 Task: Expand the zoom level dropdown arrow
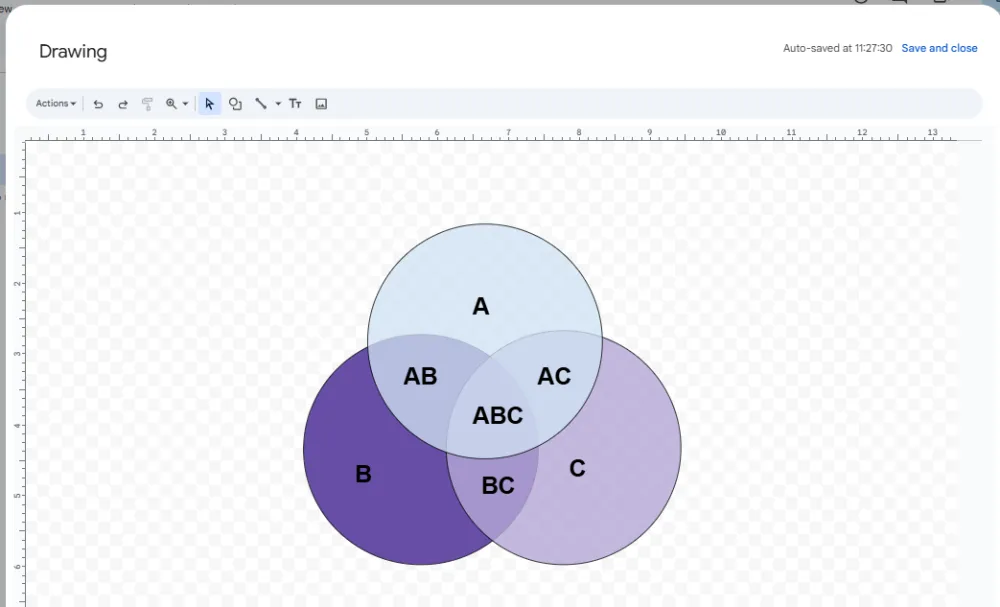(185, 104)
